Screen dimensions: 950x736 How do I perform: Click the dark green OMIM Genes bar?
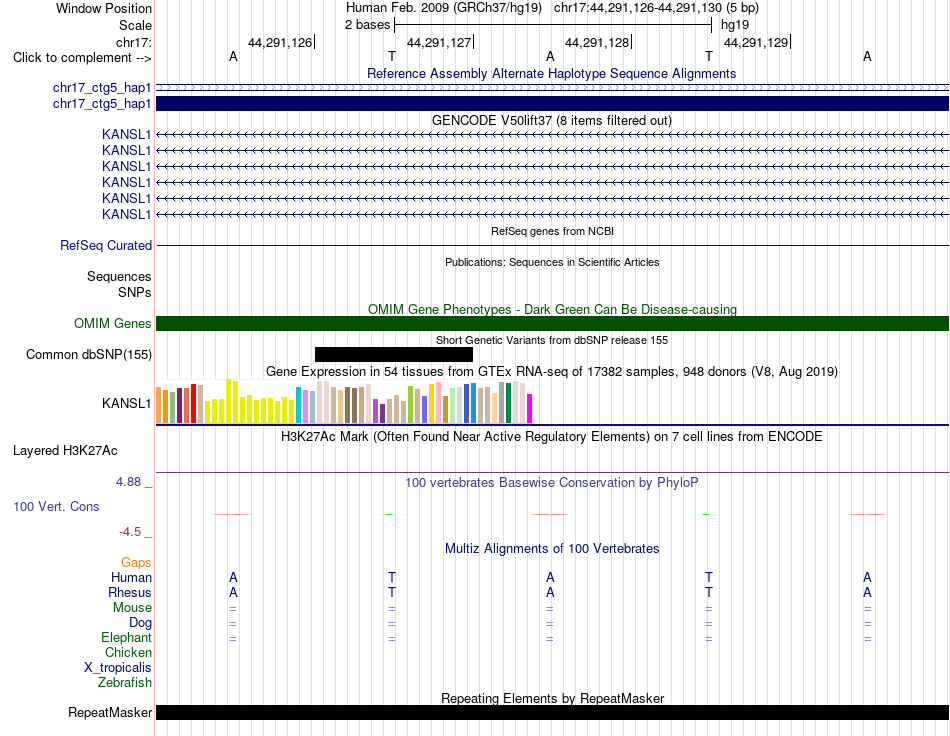click(x=552, y=323)
